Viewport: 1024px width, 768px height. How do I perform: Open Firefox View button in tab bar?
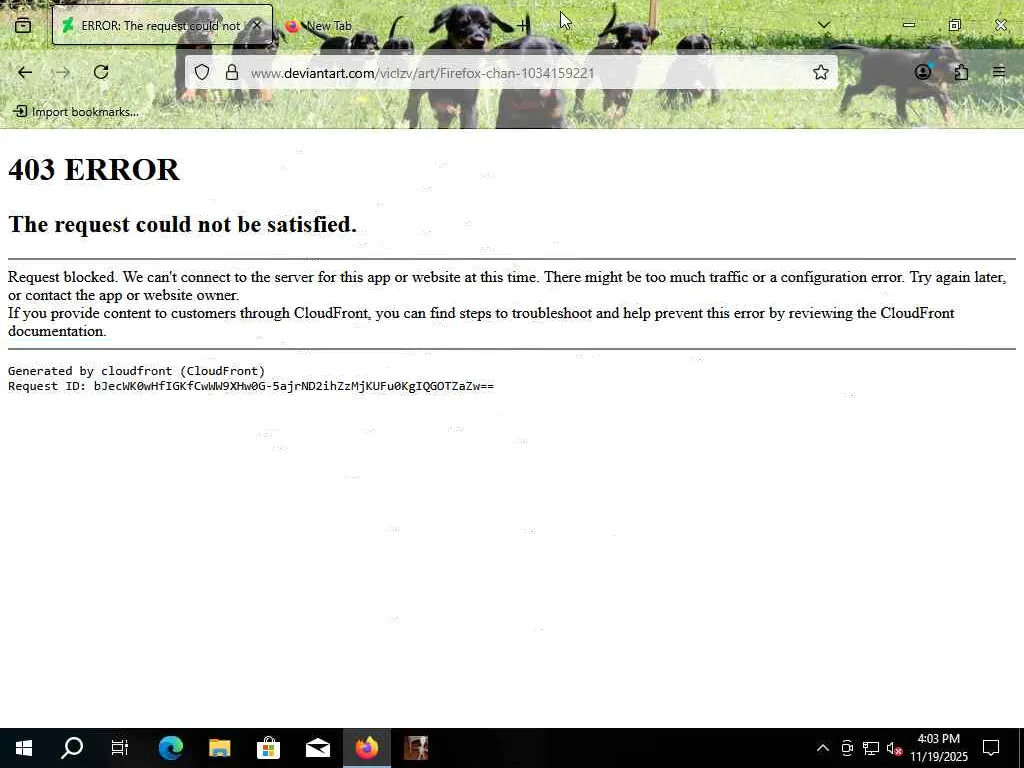point(23,25)
